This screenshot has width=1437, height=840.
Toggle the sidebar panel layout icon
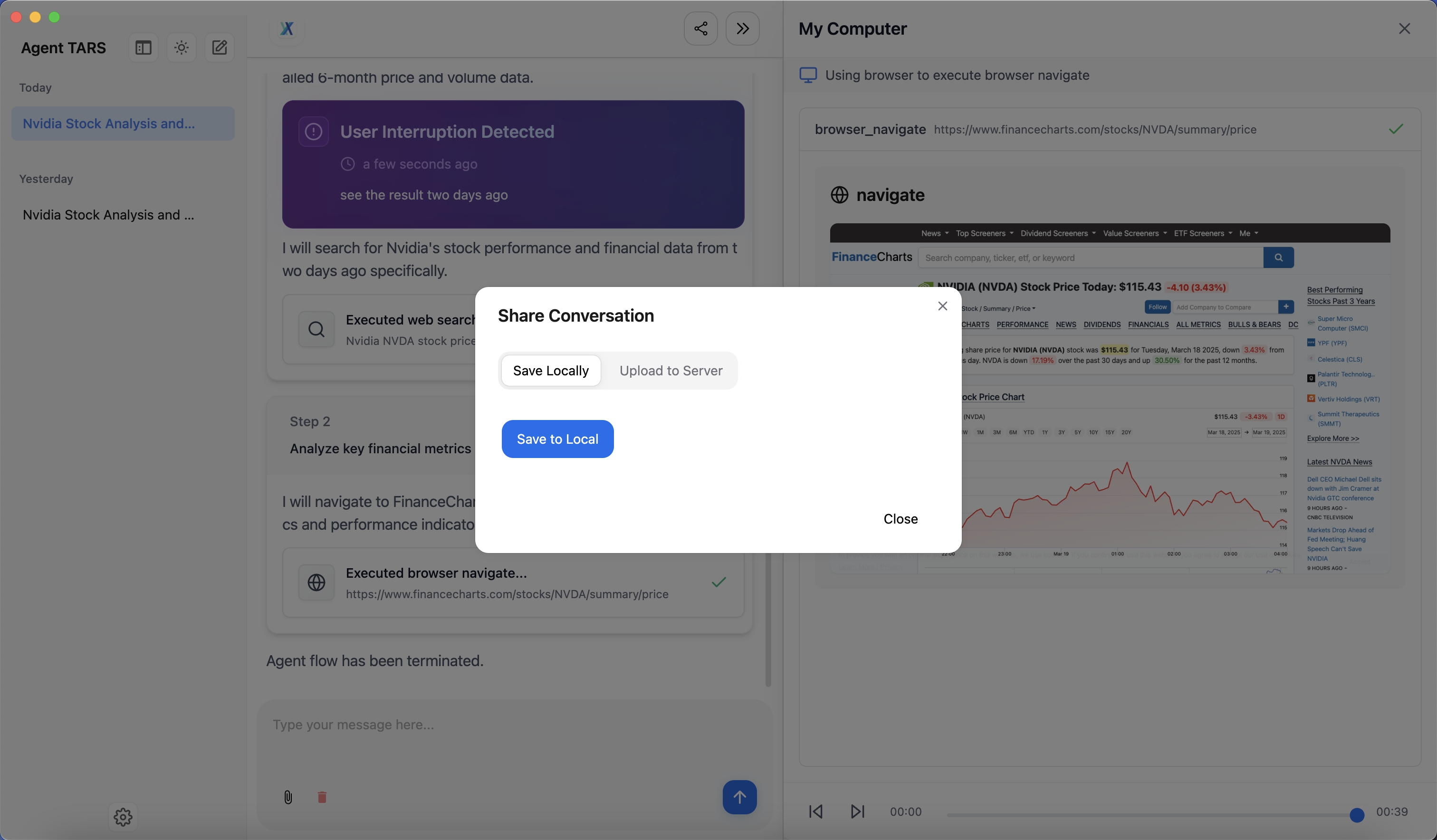tap(143, 48)
